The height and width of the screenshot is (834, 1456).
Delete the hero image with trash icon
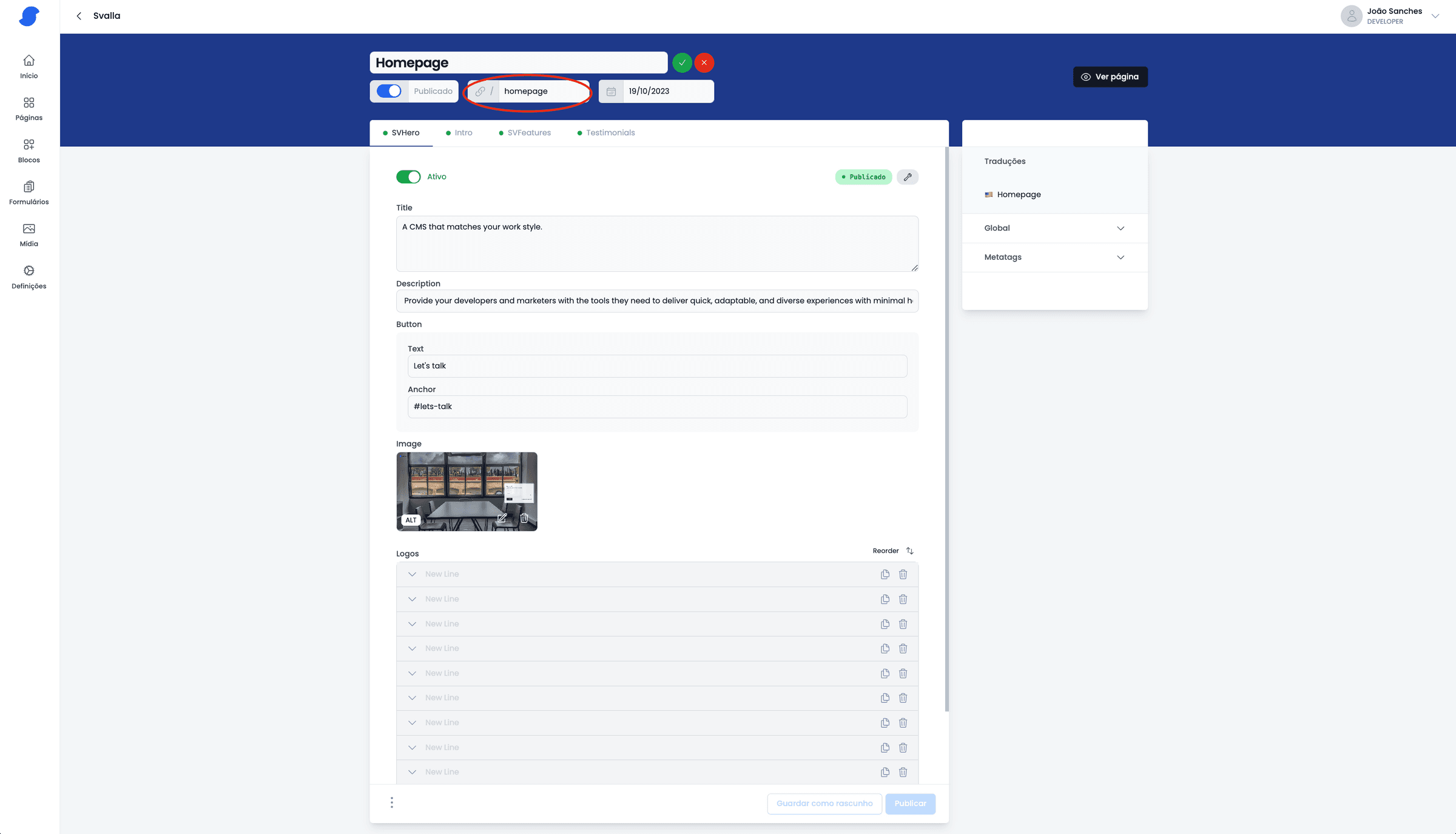pos(524,518)
